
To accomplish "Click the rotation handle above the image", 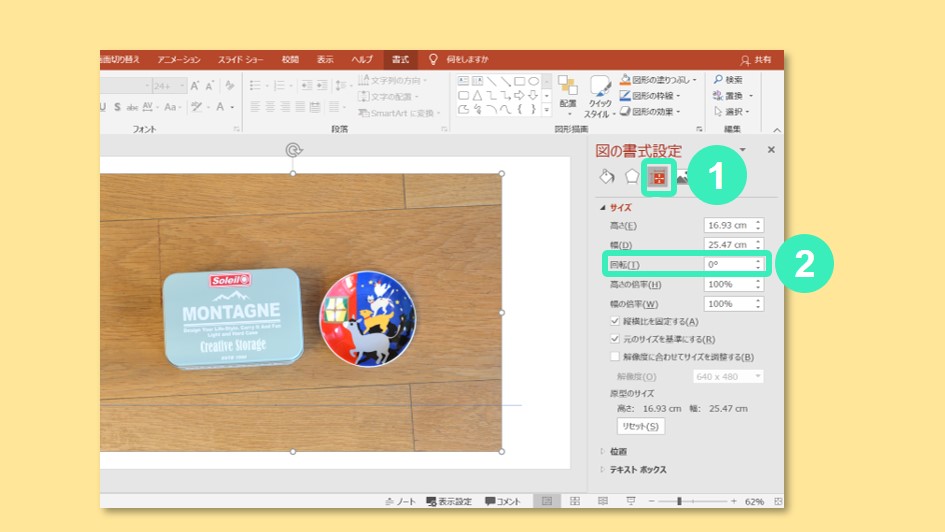I will point(293,150).
